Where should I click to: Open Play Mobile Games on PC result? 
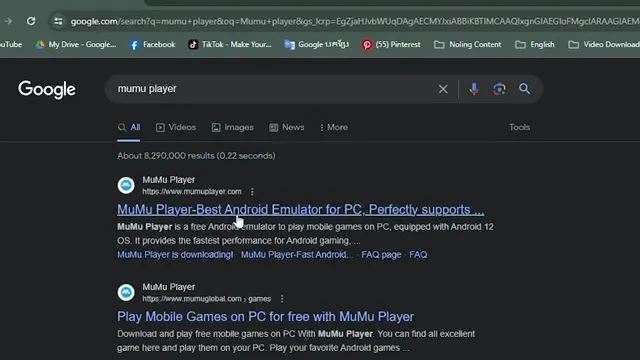tap(265, 317)
